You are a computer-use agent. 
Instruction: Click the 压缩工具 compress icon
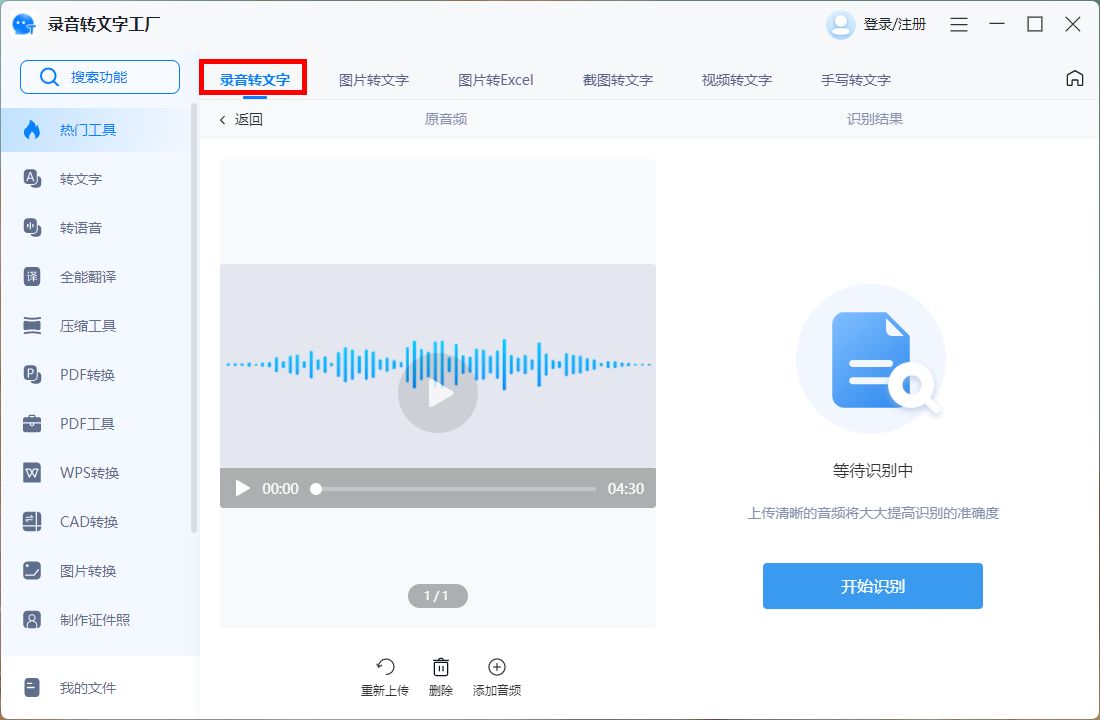pos(32,326)
